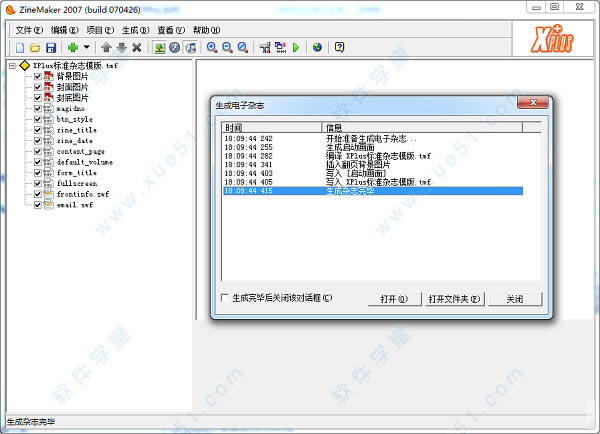Maximize the ZineMaker 2007 window
Image resolution: width=600 pixels, height=434 pixels.
(x=554, y=7)
